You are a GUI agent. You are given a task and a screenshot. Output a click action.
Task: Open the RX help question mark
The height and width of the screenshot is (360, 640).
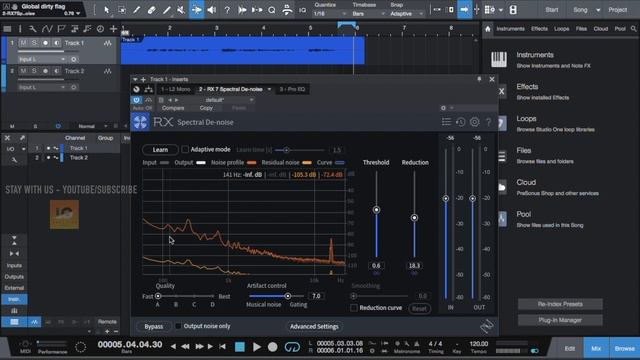(x=489, y=122)
